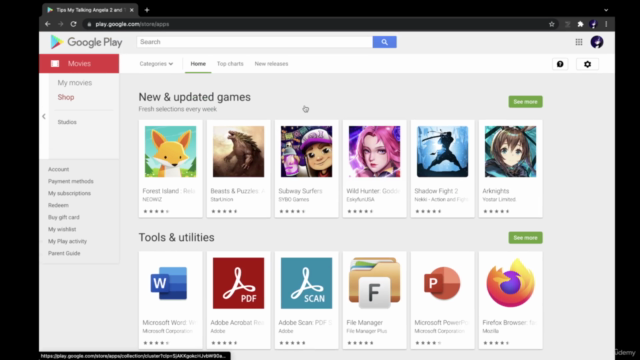Open the Redeem link
This screenshot has width=640, height=360.
58,205
